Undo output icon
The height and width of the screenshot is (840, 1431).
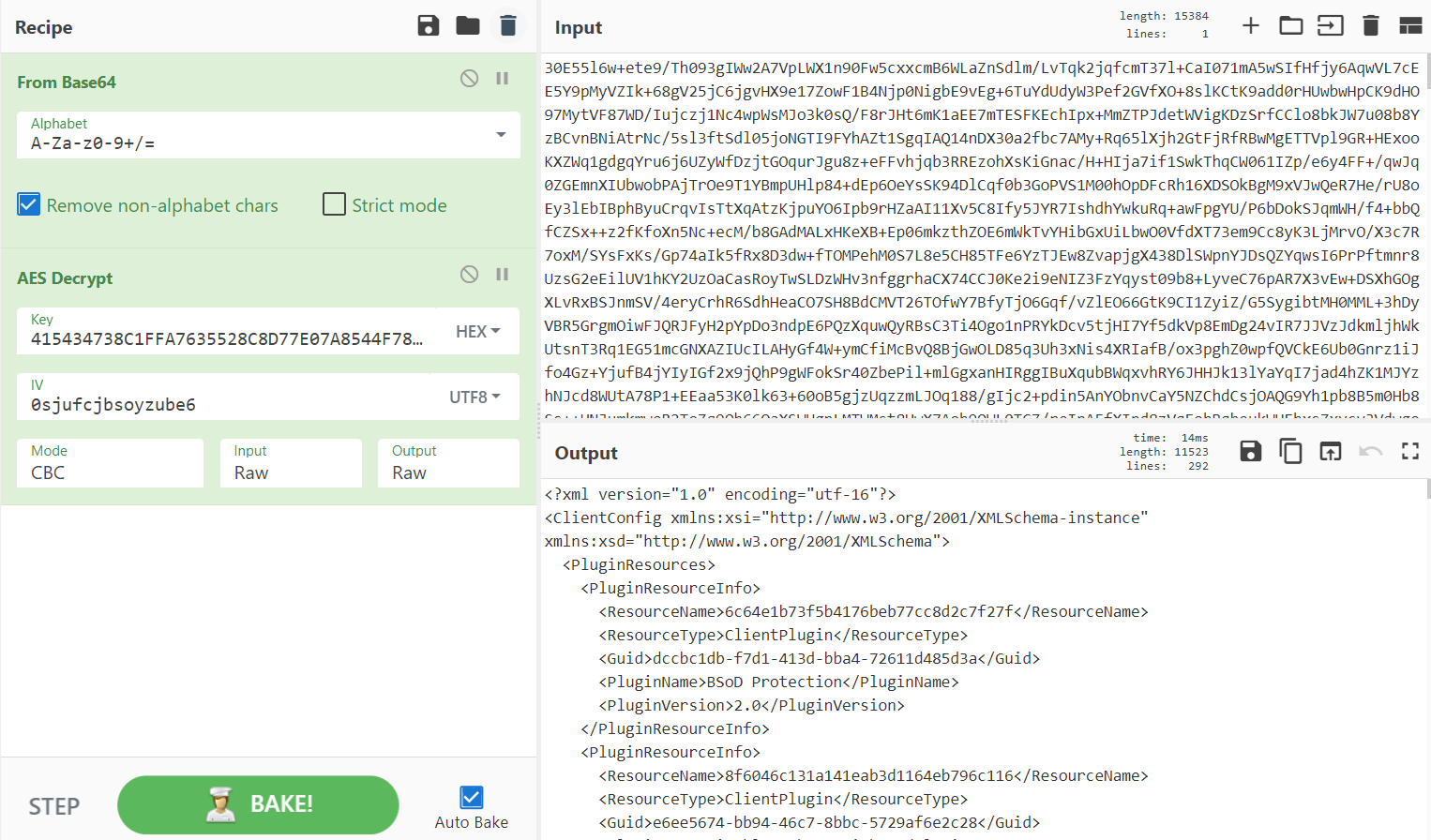(x=1371, y=451)
